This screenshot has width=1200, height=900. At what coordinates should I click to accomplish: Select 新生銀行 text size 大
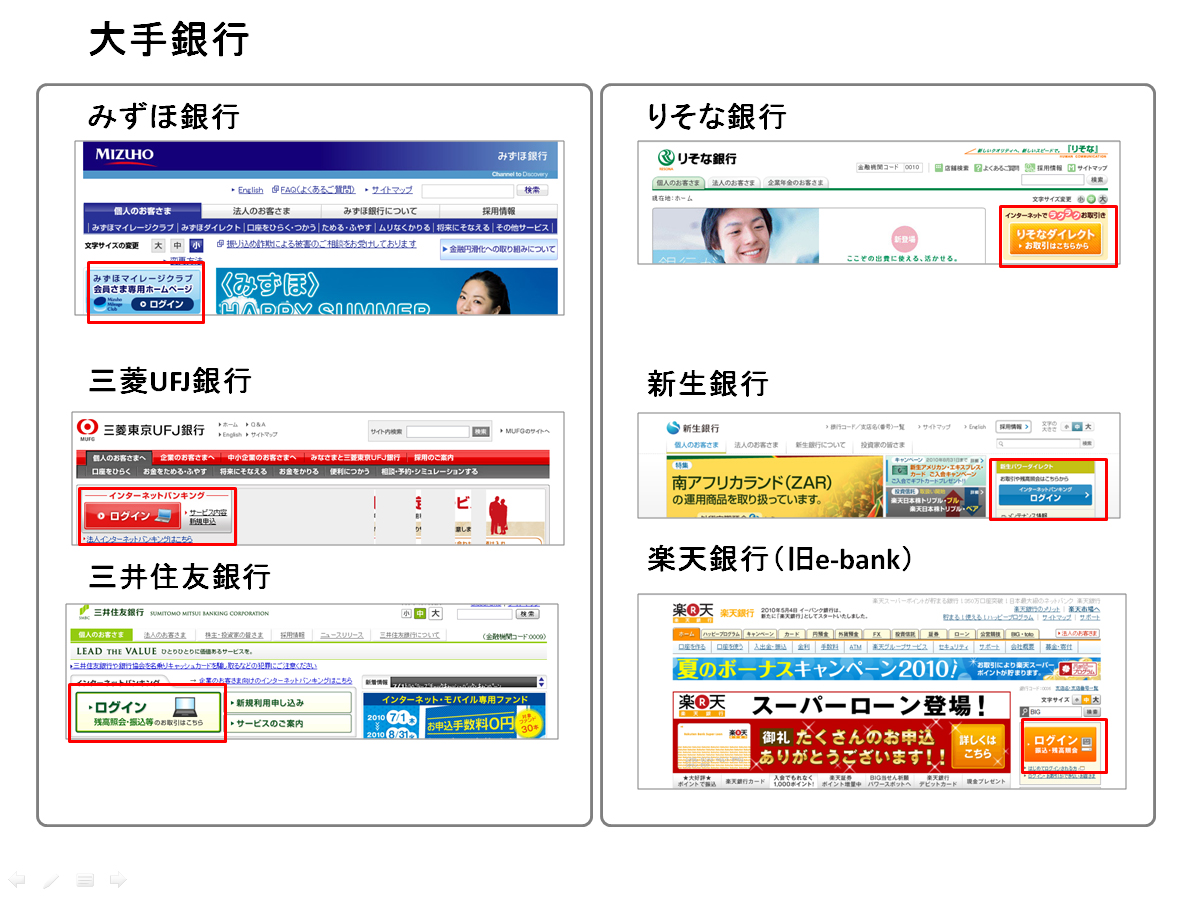point(1089,427)
